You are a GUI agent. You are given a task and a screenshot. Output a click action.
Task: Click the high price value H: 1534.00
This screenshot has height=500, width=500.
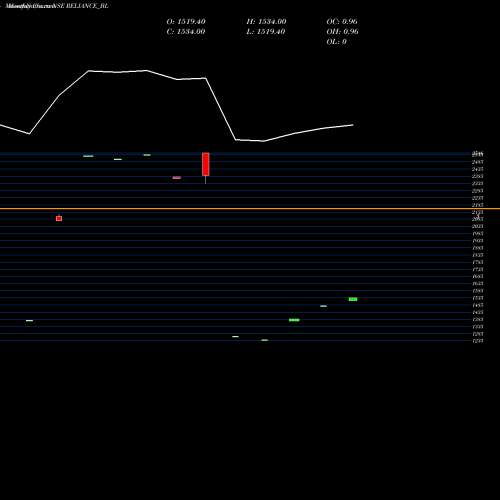tap(266, 22)
